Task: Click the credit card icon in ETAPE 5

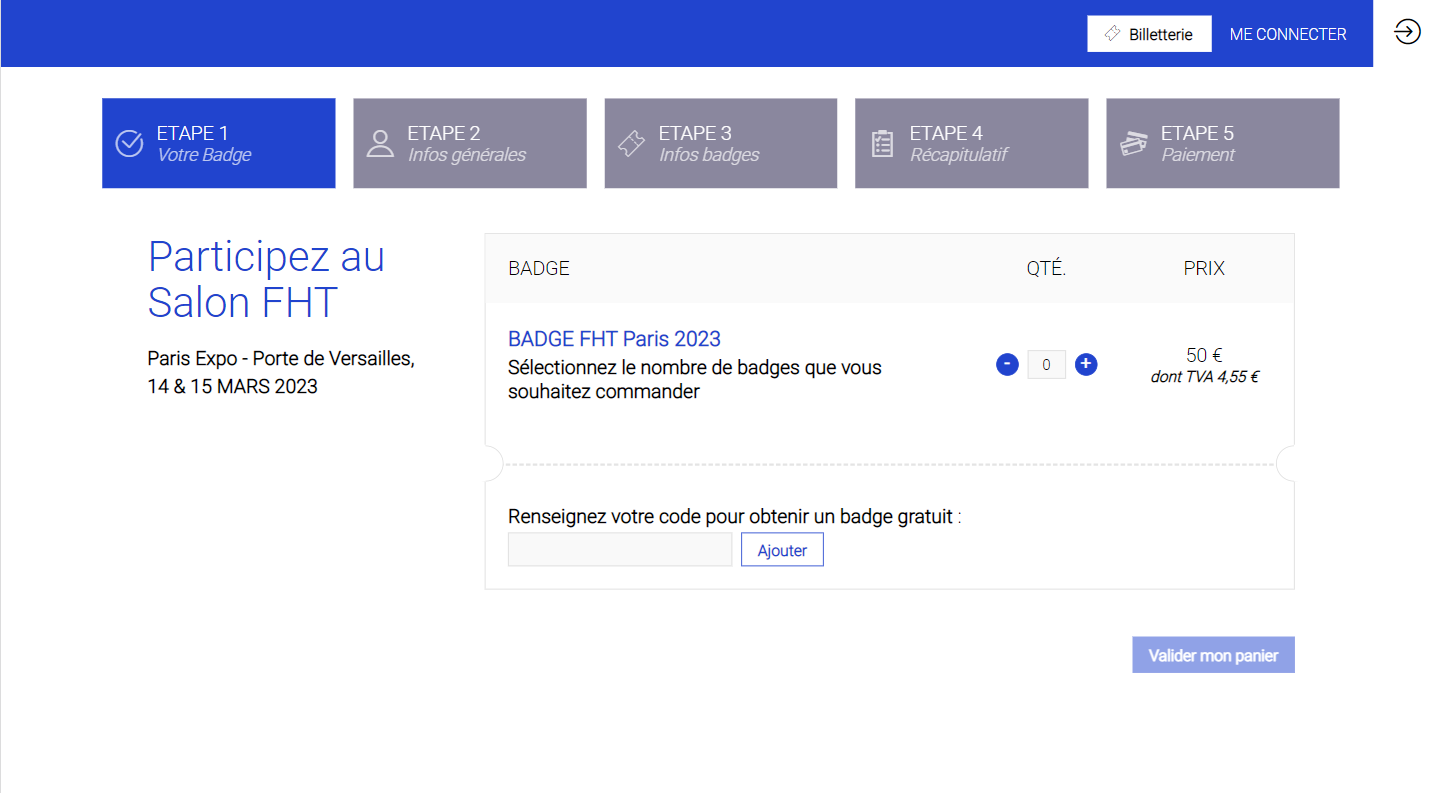Action: coord(1133,143)
